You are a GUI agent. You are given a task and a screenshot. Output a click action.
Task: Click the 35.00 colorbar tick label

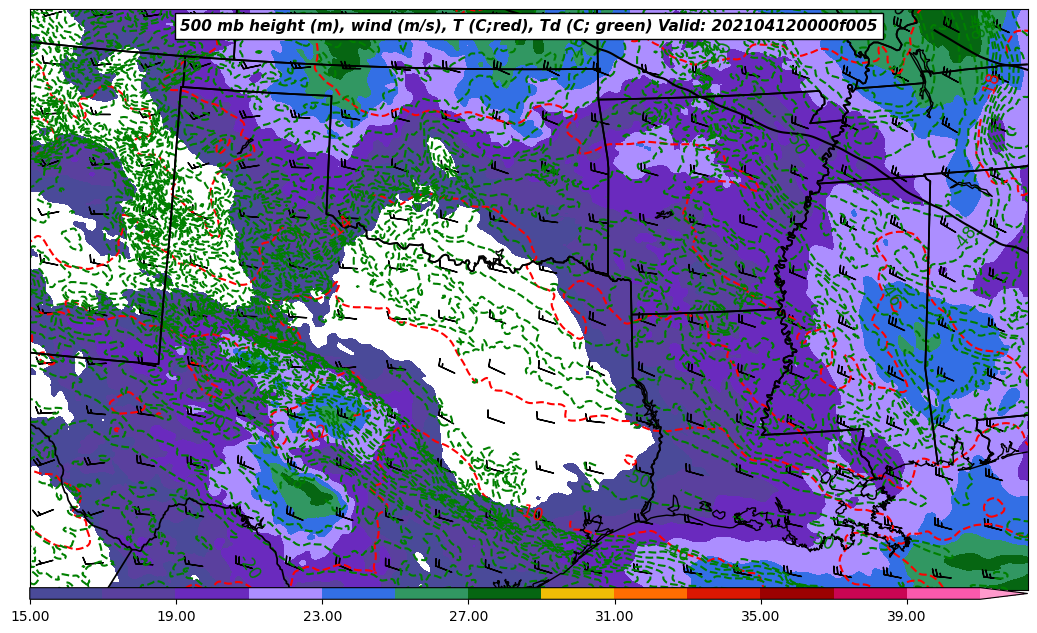pos(761,616)
